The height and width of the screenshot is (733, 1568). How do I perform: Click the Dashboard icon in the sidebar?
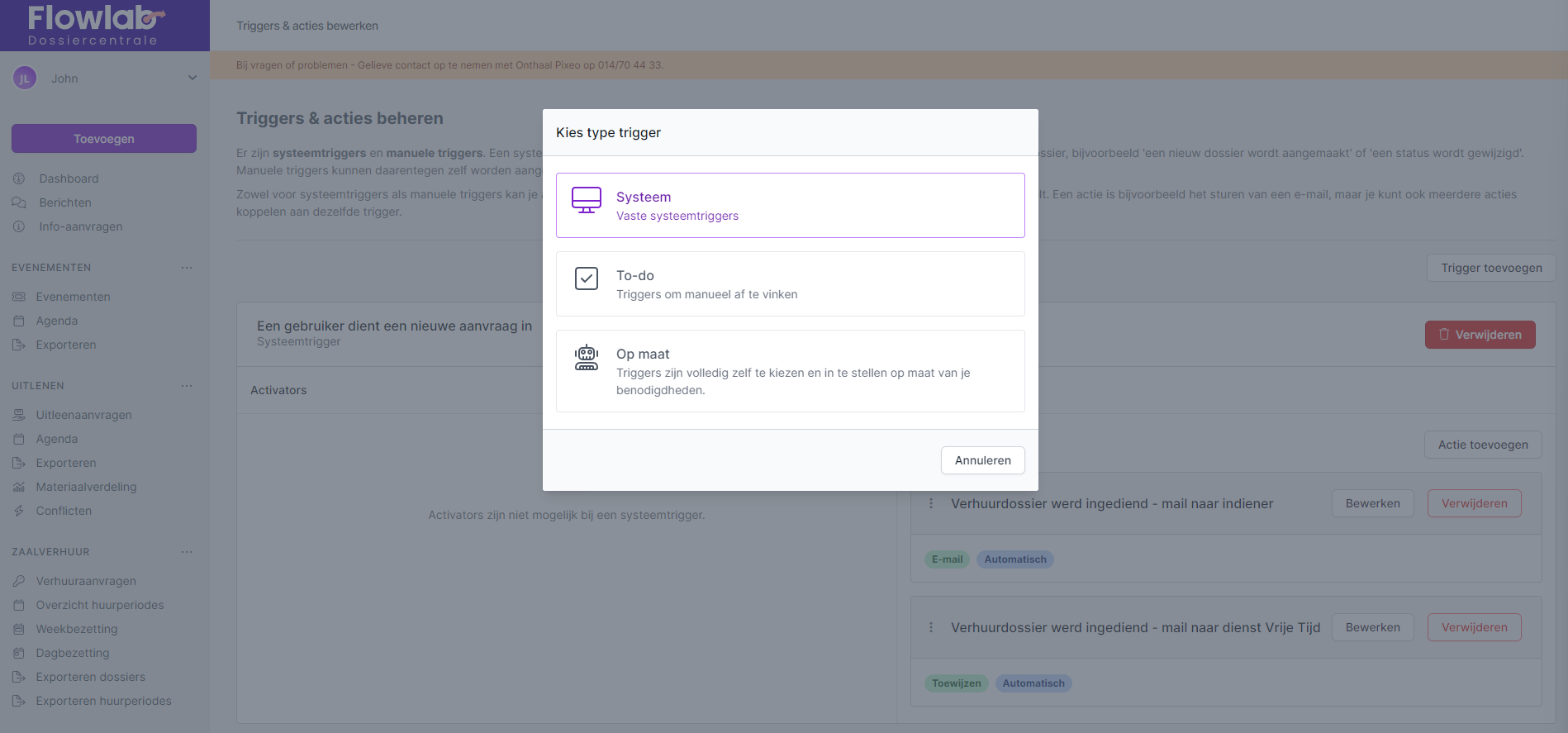tap(19, 178)
